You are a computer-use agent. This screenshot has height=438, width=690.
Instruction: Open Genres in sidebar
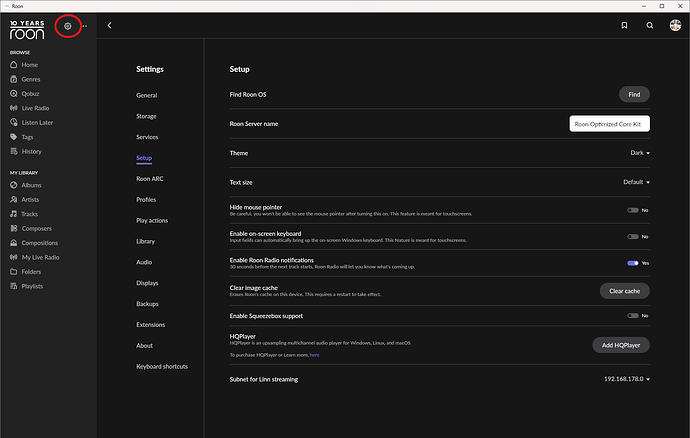[25, 79]
